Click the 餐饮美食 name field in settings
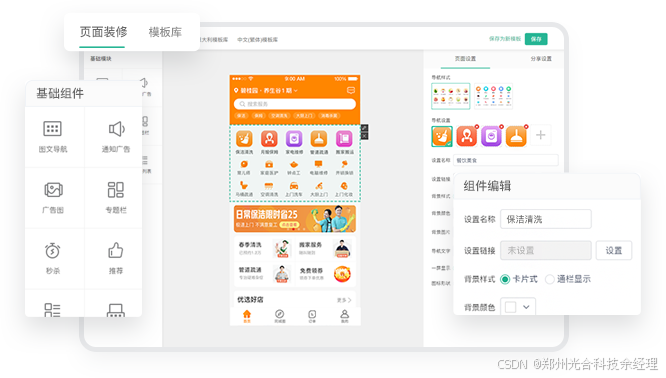 tap(505, 161)
